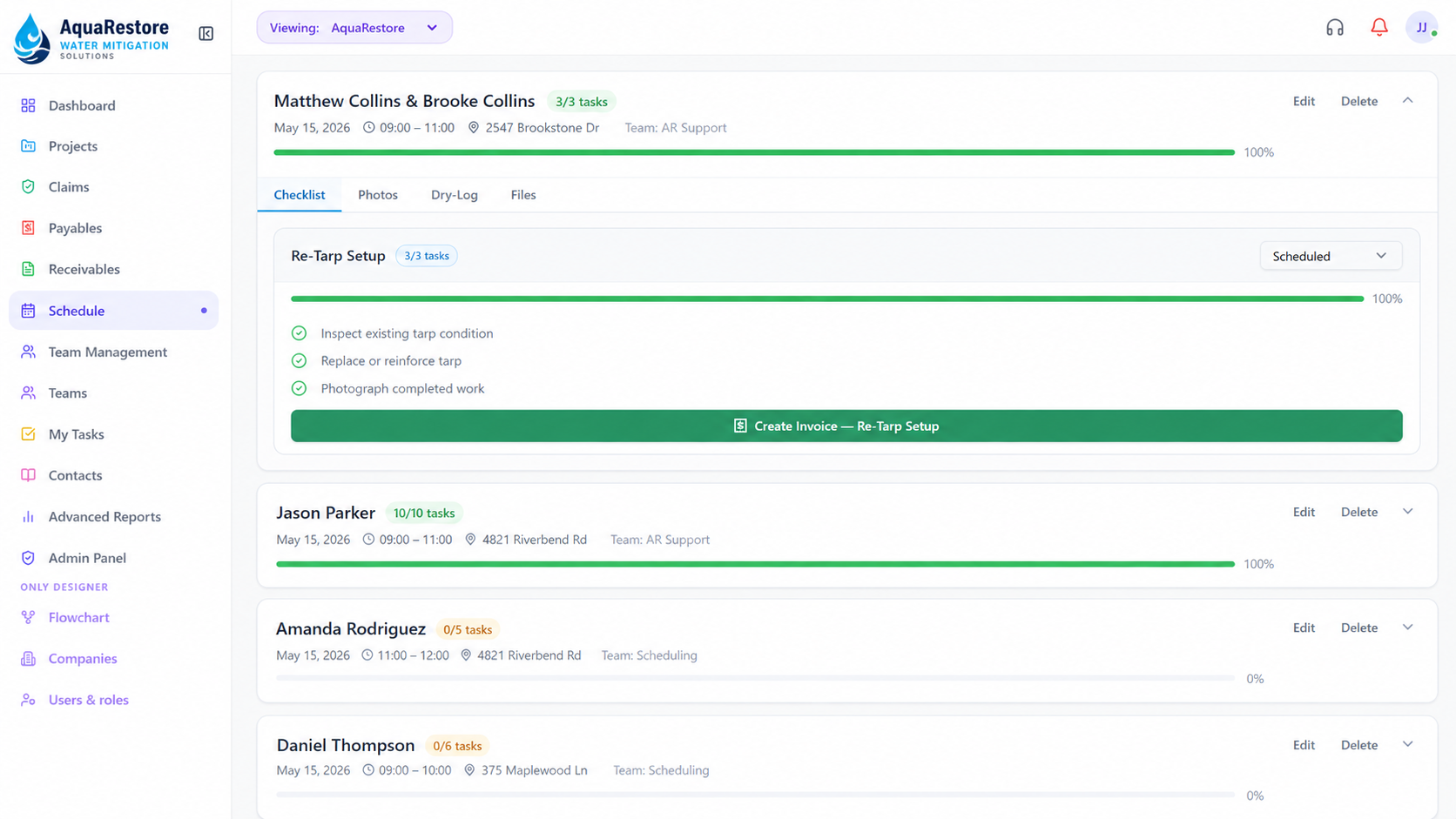Delete the Amanda Rodriguez job
This screenshot has height=819, width=1456.
pyautogui.click(x=1359, y=628)
